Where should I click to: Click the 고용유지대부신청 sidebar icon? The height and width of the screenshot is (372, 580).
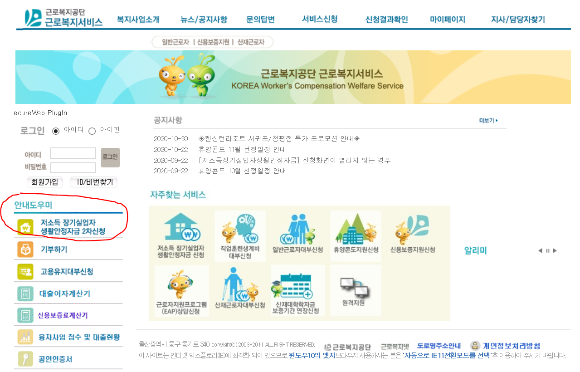(25, 271)
